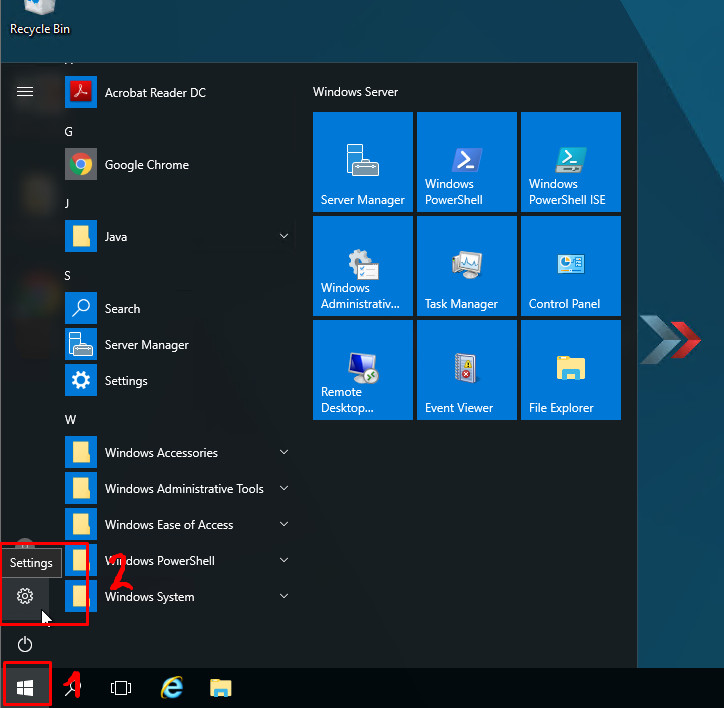Jump using the letter W header
Screen dimensions: 724x708
coord(70,420)
